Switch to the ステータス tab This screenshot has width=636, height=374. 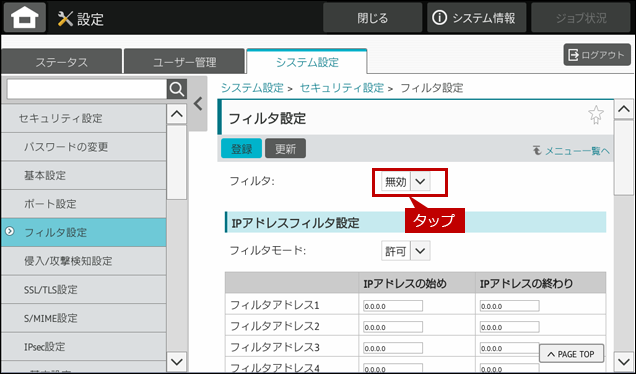tap(62, 62)
